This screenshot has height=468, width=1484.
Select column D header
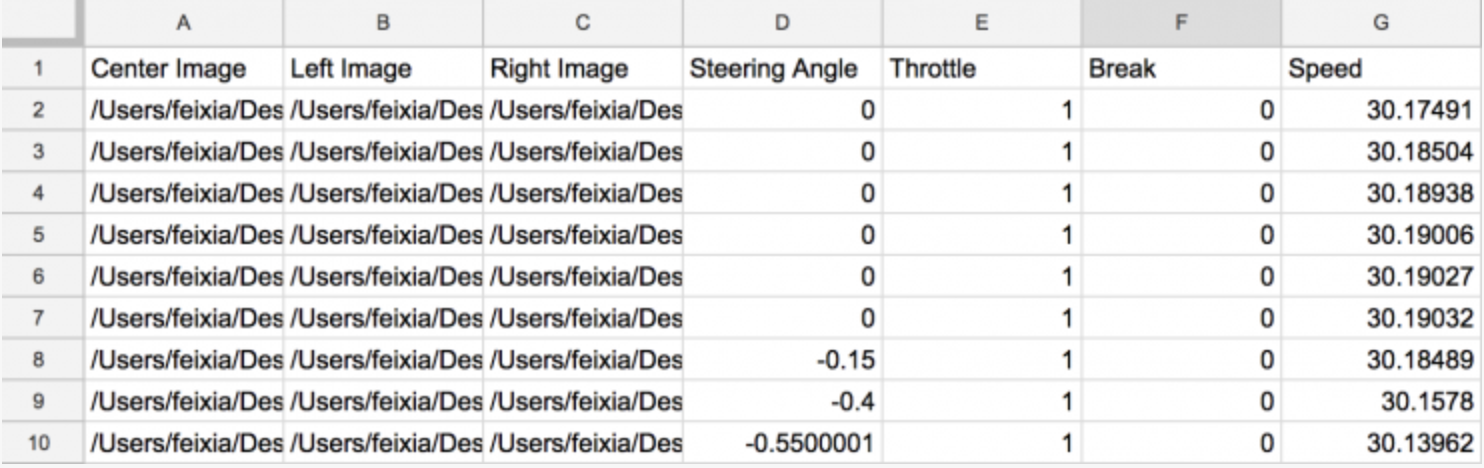783,23
